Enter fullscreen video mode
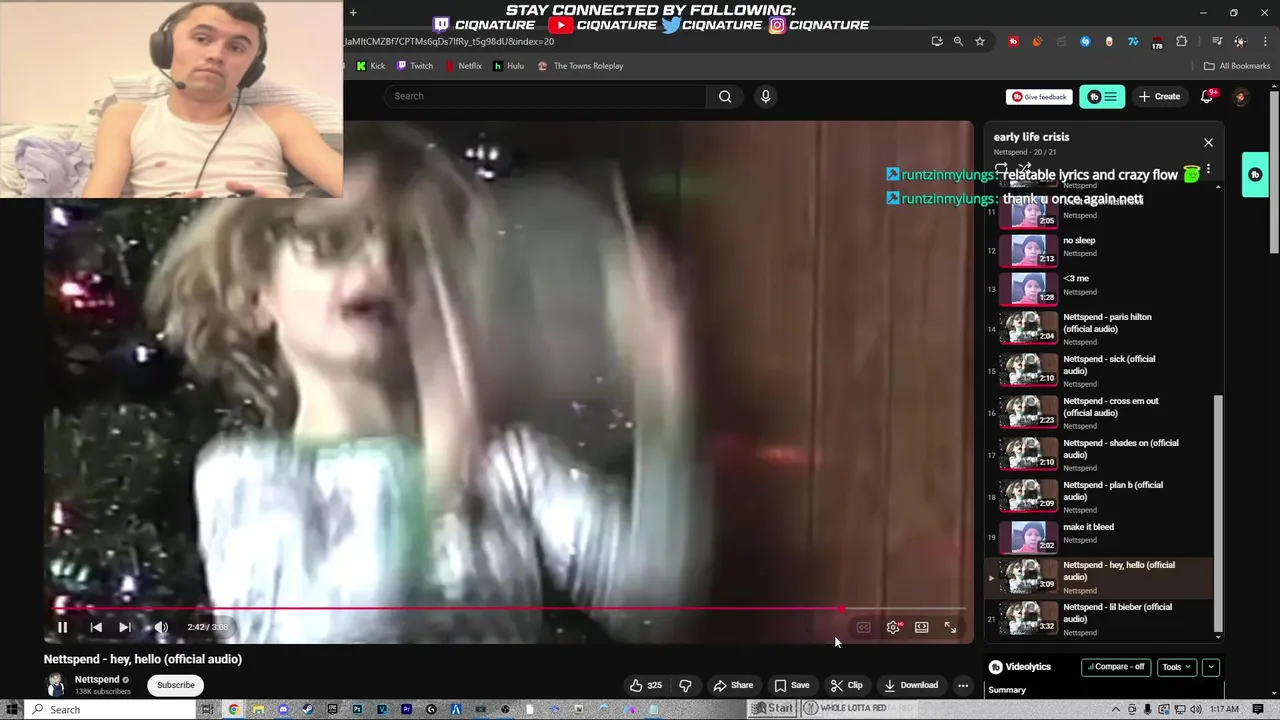The width and height of the screenshot is (1280, 720). 950,627
